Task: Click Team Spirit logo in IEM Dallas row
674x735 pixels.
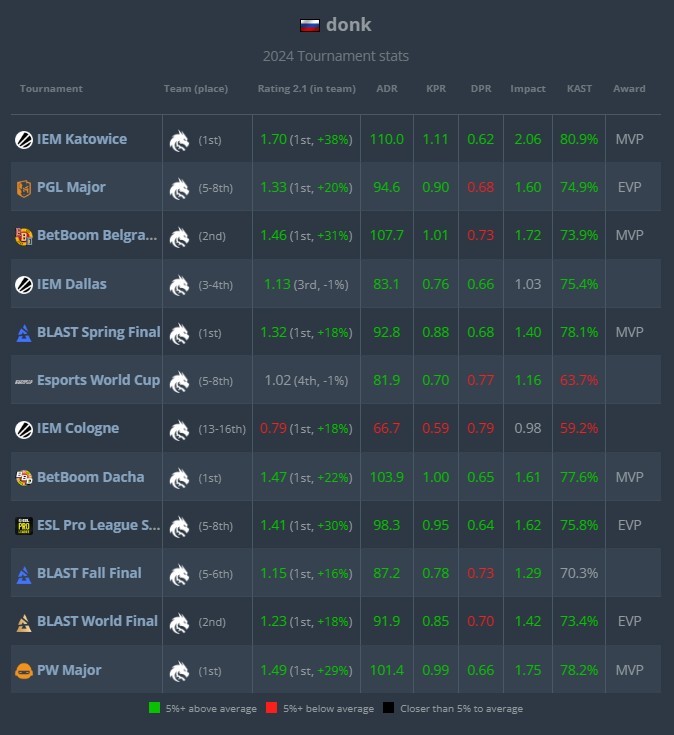Action: click(179, 285)
